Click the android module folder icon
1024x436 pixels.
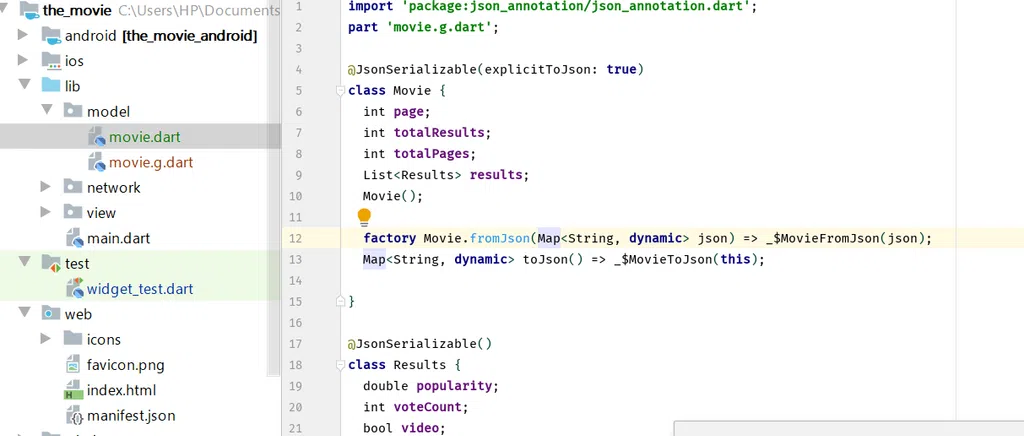51,35
